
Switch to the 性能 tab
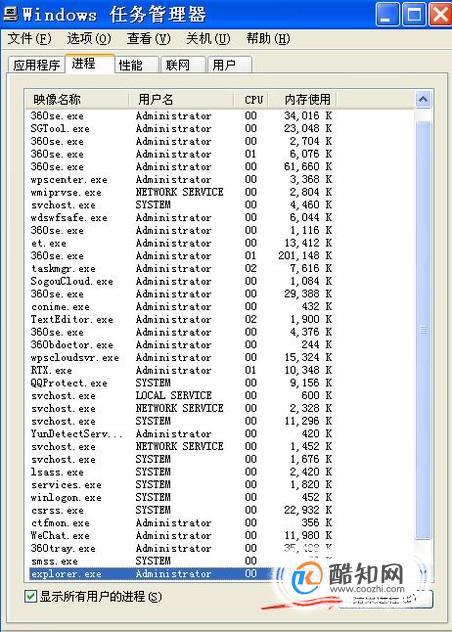tap(135, 64)
